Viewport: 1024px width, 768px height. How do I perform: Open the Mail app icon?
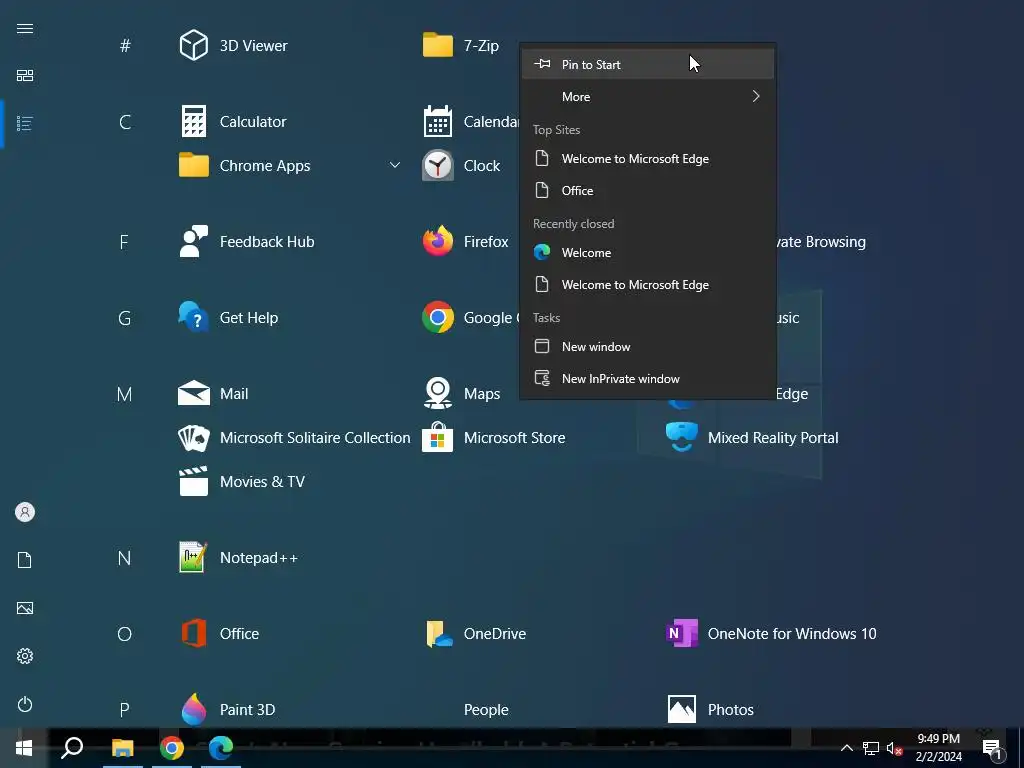coord(194,394)
